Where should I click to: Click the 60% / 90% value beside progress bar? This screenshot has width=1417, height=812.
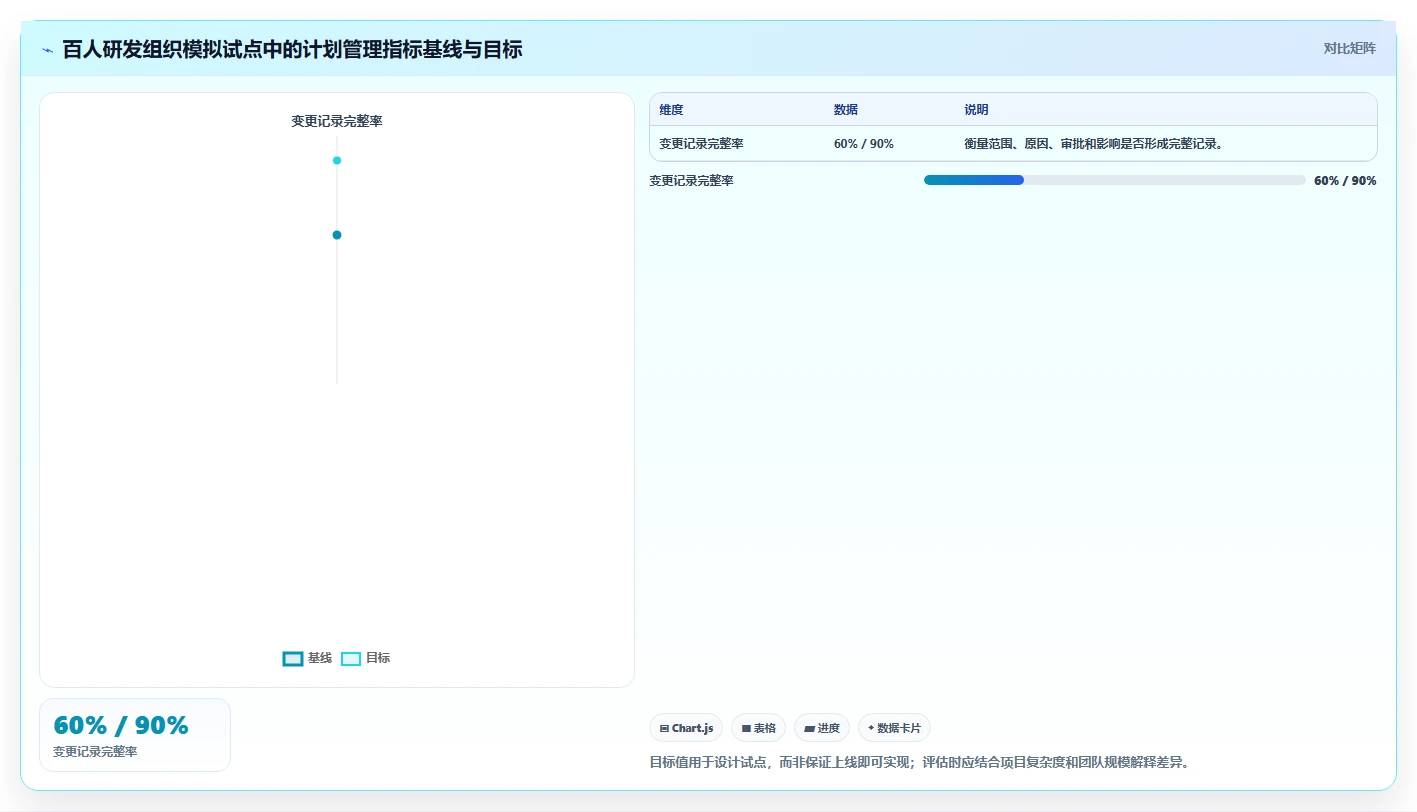pyautogui.click(x=1345, y=181)
